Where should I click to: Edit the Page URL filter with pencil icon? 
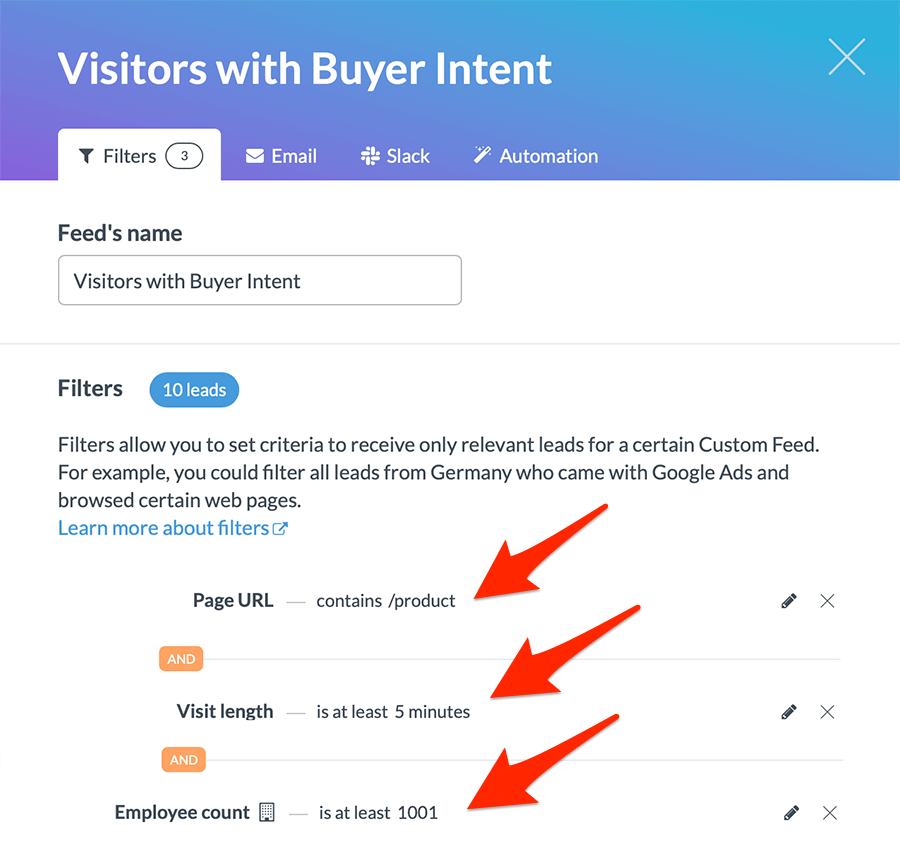(789, 601)
